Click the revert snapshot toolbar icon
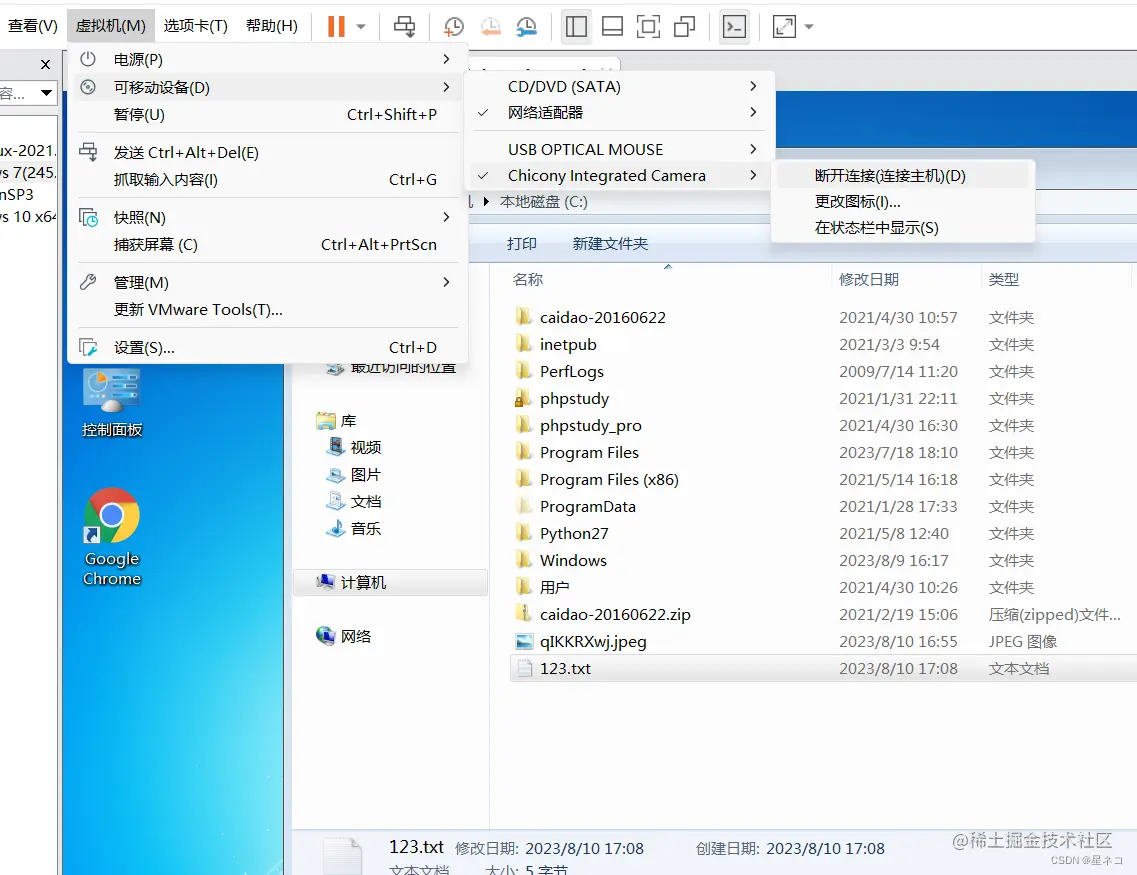 (491, 27)
